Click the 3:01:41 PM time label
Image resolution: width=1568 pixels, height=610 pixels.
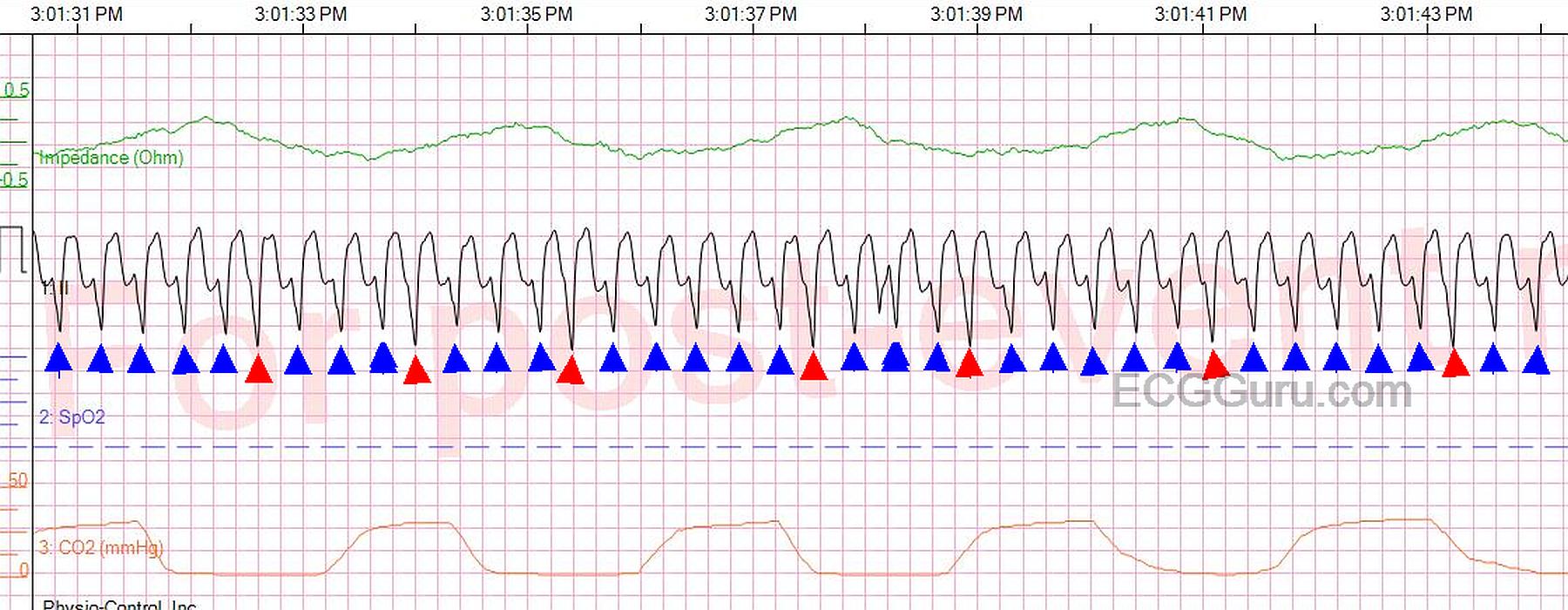[1200, 15]
